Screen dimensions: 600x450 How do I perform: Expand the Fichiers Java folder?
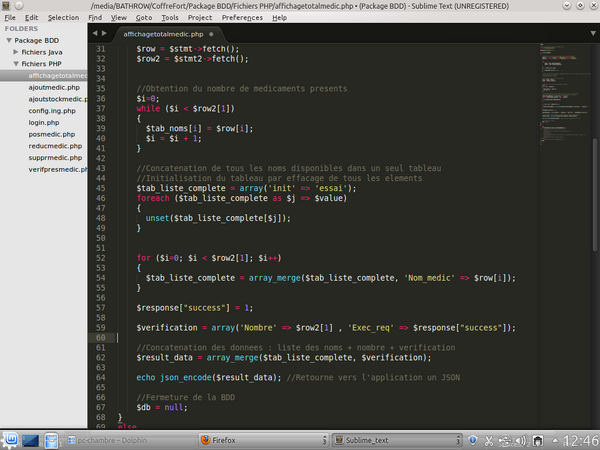tap(17, 51)
